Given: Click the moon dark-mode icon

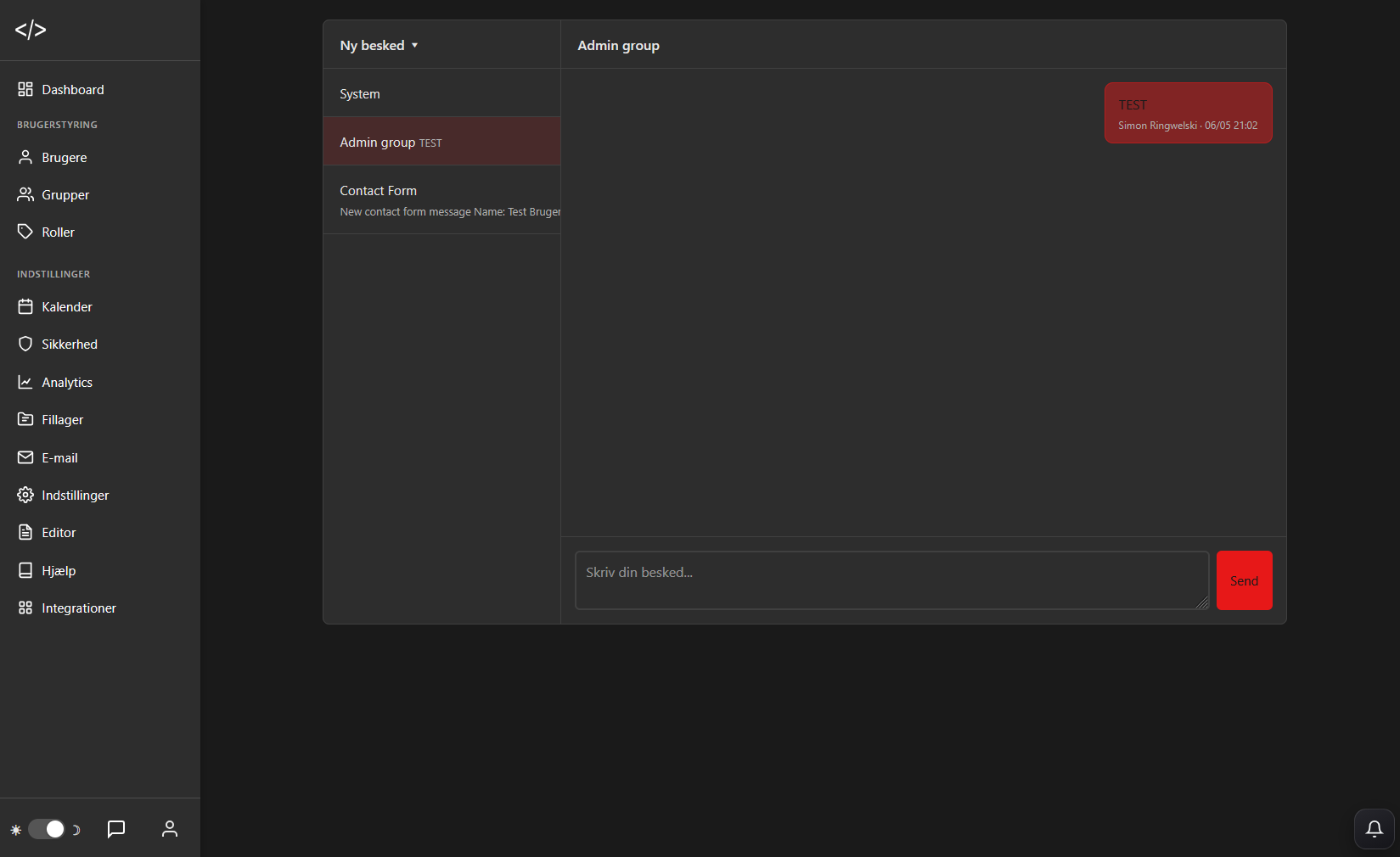Looking at the screenshot, I should click(x=76, y=830).
